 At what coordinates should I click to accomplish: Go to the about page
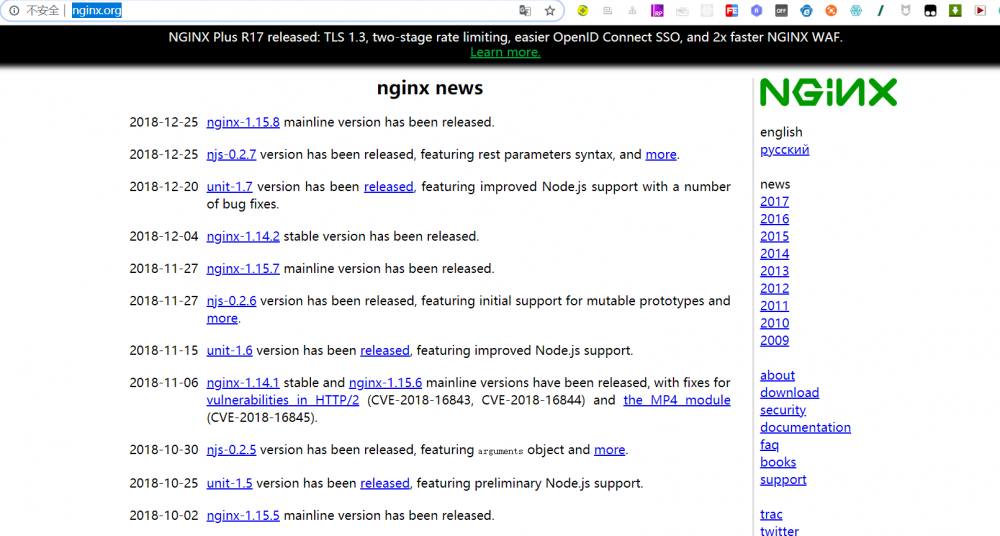pos(777,375)
